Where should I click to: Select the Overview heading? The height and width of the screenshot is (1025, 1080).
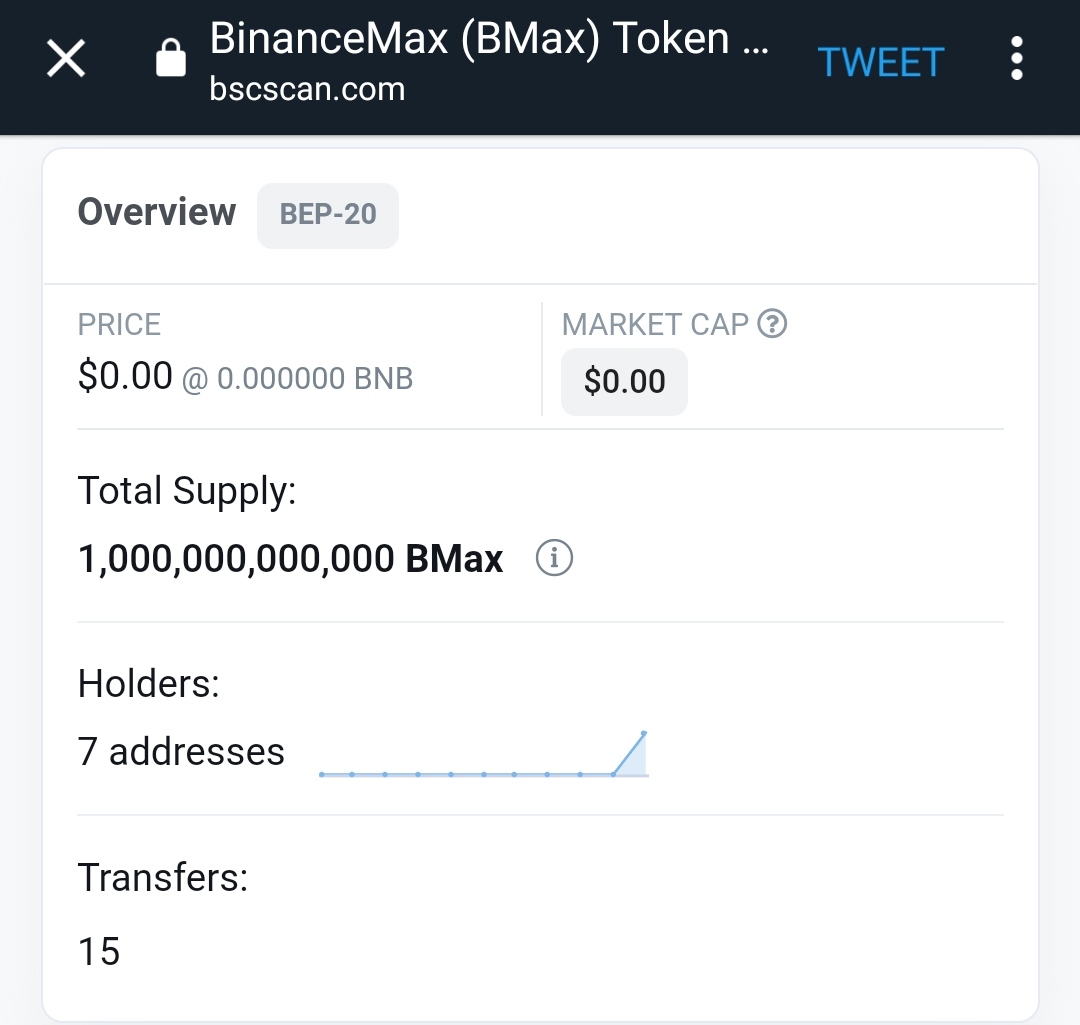click(x=157, y=212)
